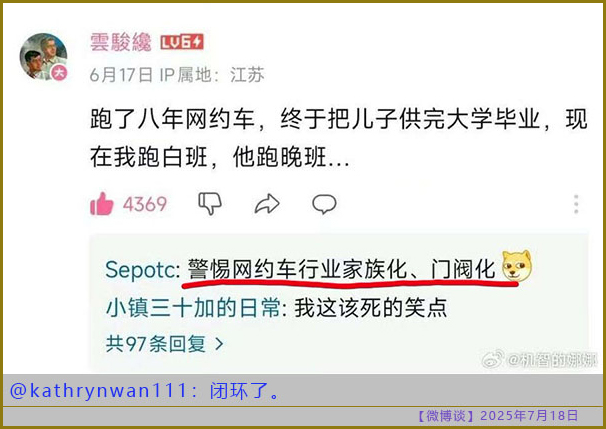Open commenter's avatar picture

pyautogui.click(x=44, y=57)
